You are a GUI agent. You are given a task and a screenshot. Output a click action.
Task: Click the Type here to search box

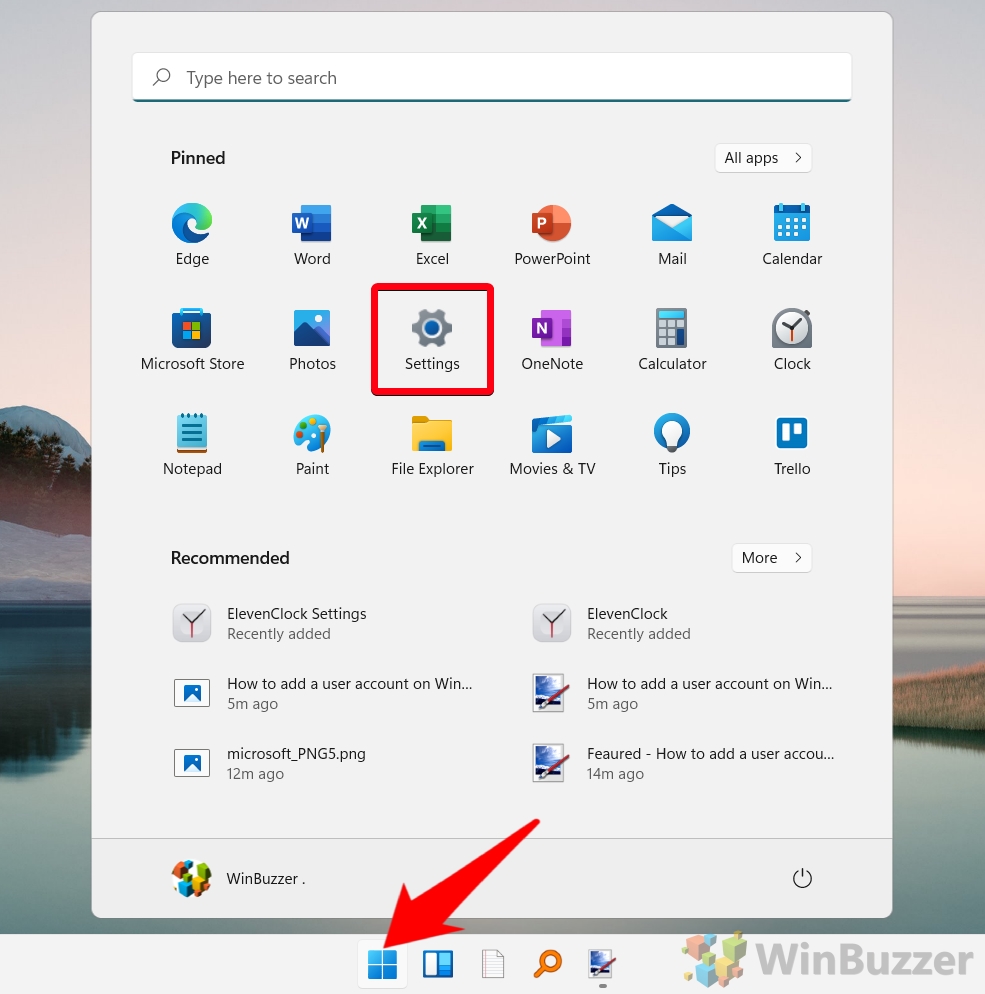coord(491,77)
